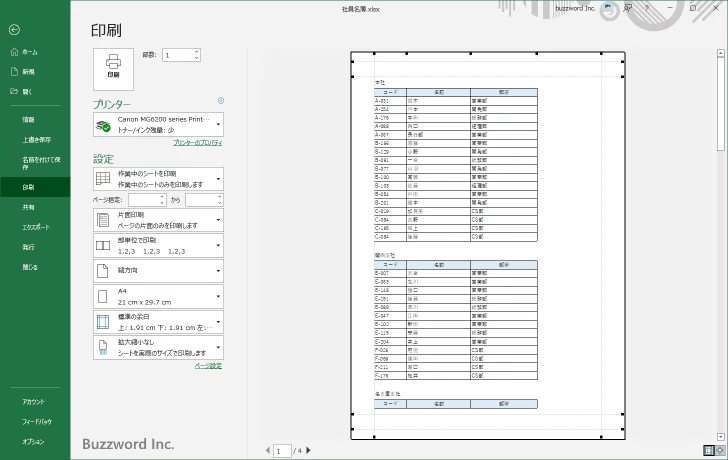Screen dimensions: 728x460
Task: Increment the ページ指定 start page spinner
Action: click(162, 197)
